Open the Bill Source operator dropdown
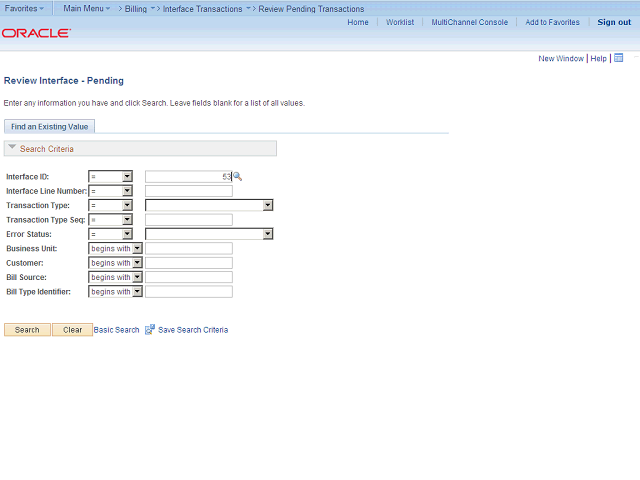The width and height of the screenshot is (640, 480). click(116, 277)
